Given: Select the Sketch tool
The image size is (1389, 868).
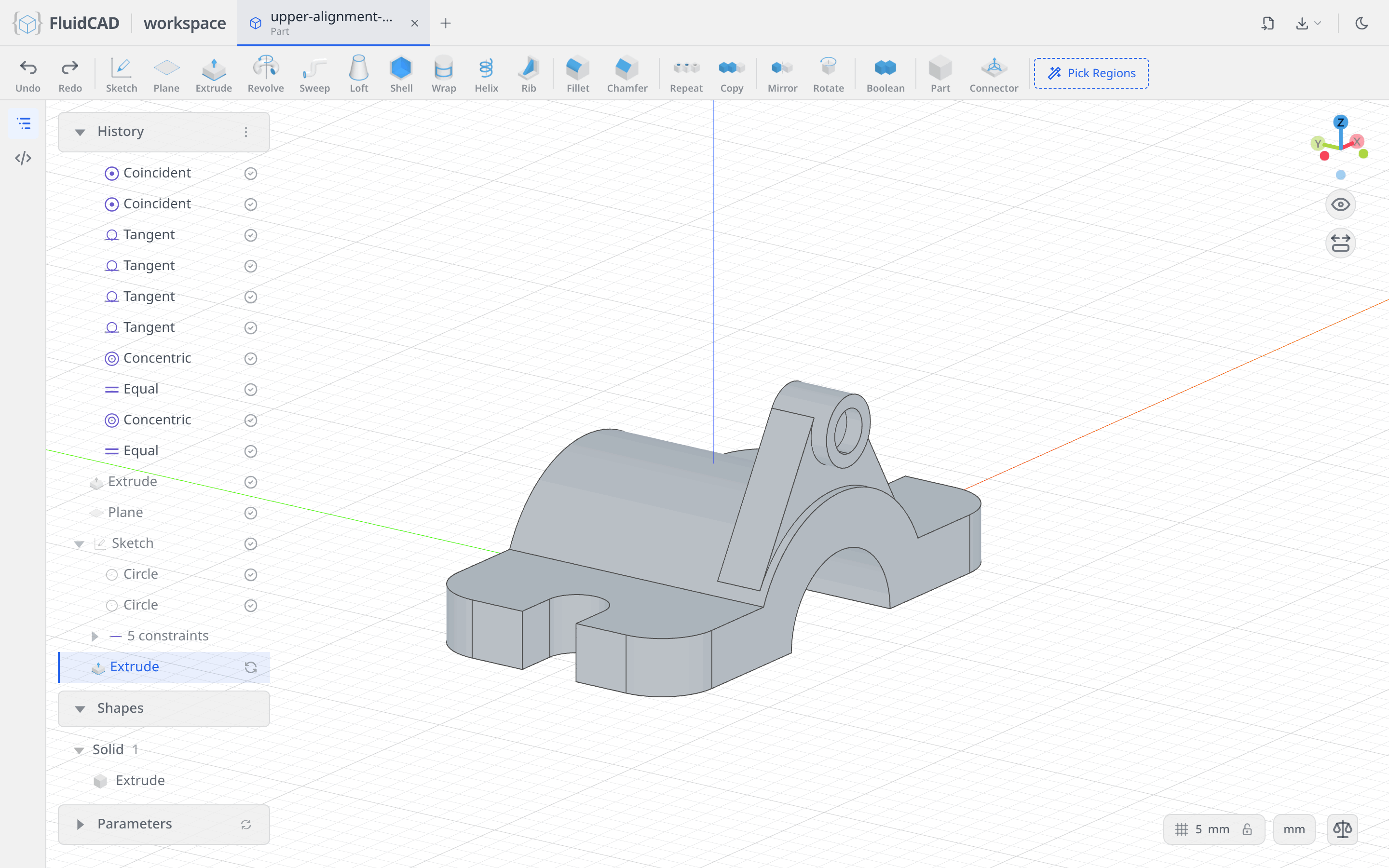Looking at the screenshot, I should (x=121, y=74).
